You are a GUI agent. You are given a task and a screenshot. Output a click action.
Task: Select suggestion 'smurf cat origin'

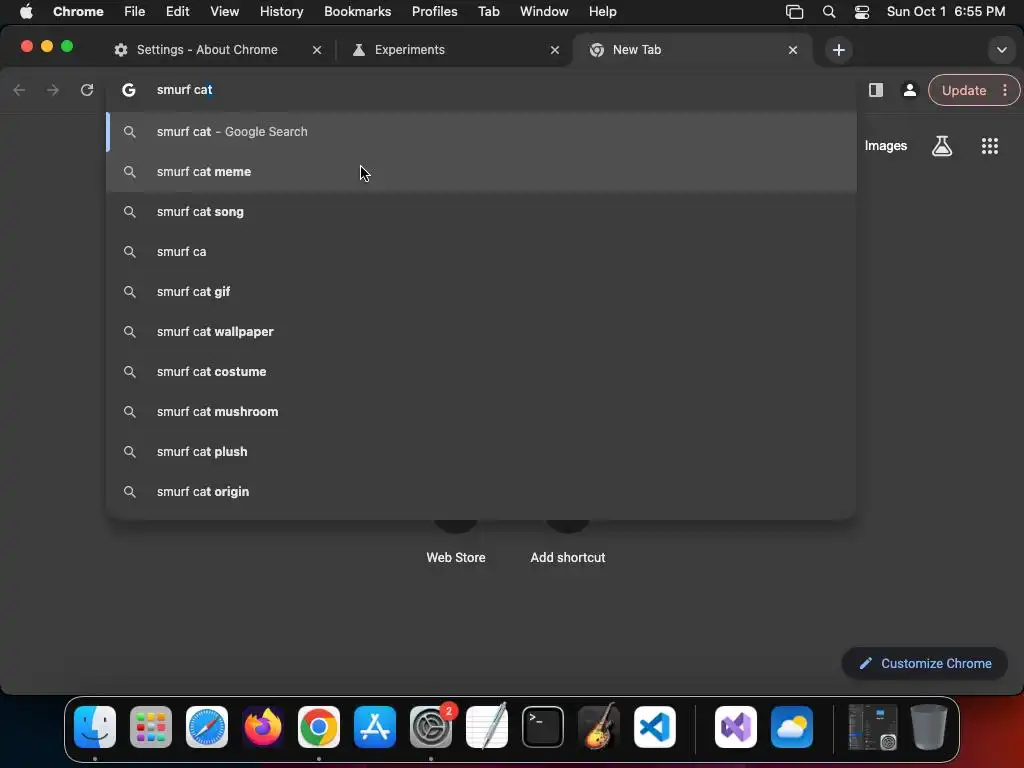coord(481,492)
